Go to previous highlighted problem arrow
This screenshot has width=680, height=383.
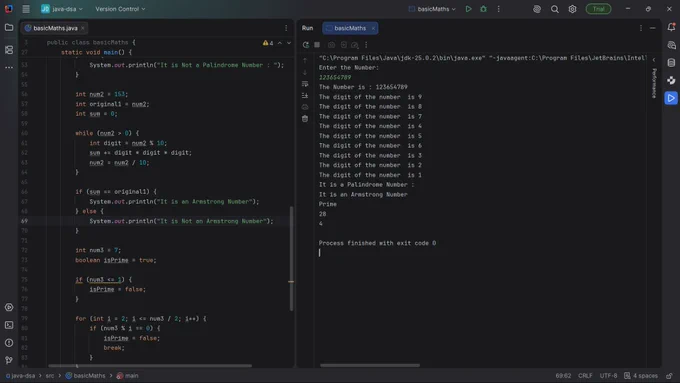tap(280, 43)
